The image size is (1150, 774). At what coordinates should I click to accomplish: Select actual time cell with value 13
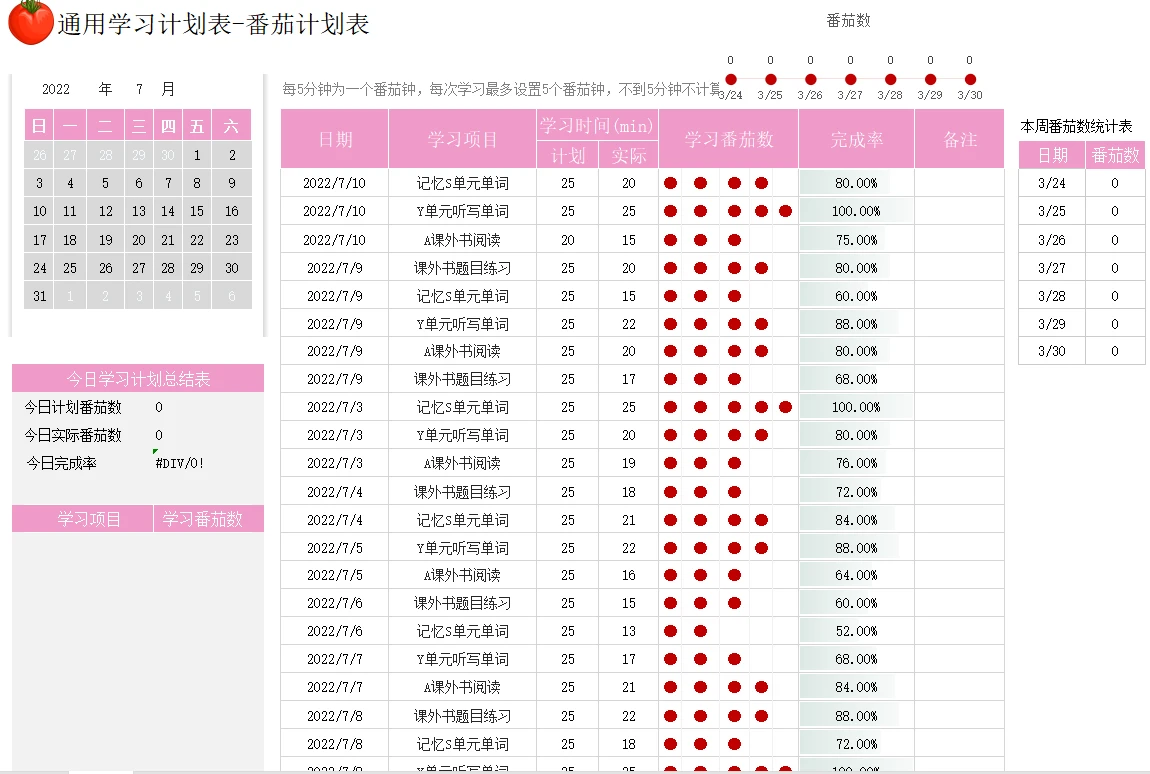(629, 632)
